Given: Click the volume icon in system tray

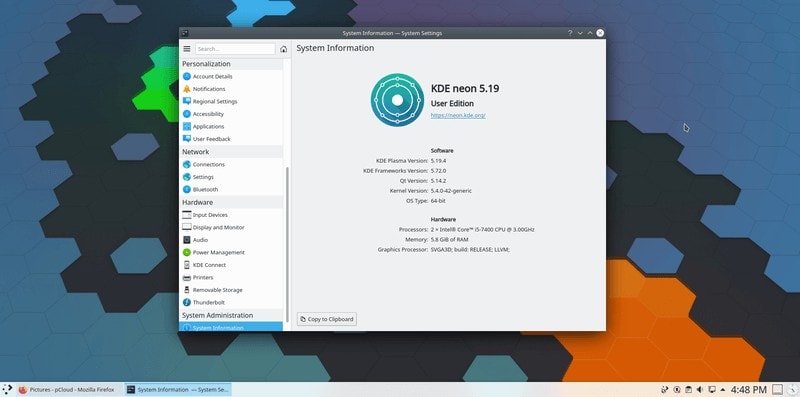Looking at the screenshot, I should coord(700,389).
